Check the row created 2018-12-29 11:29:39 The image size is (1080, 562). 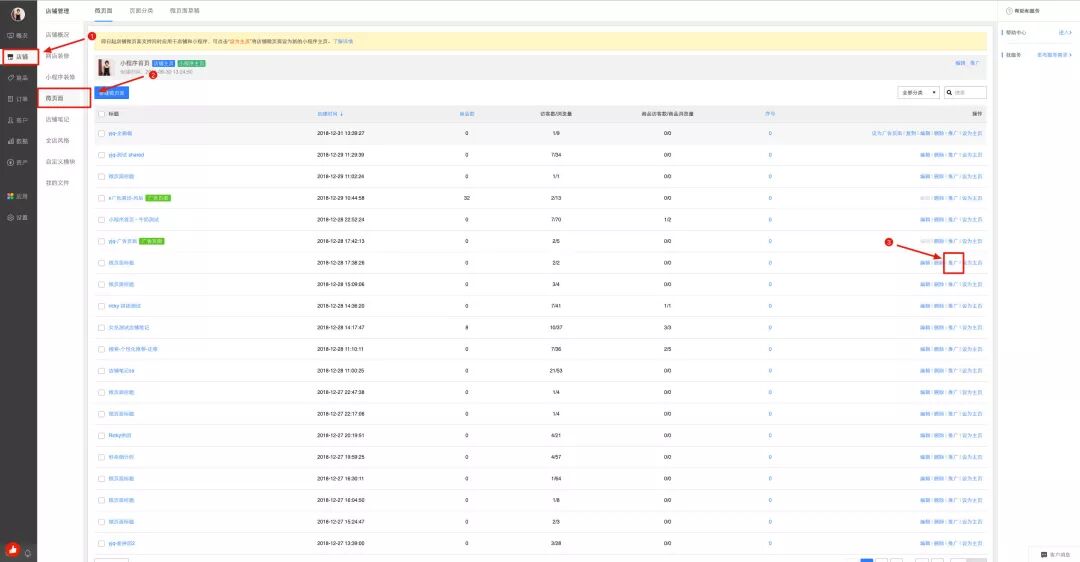click(102, 155)
